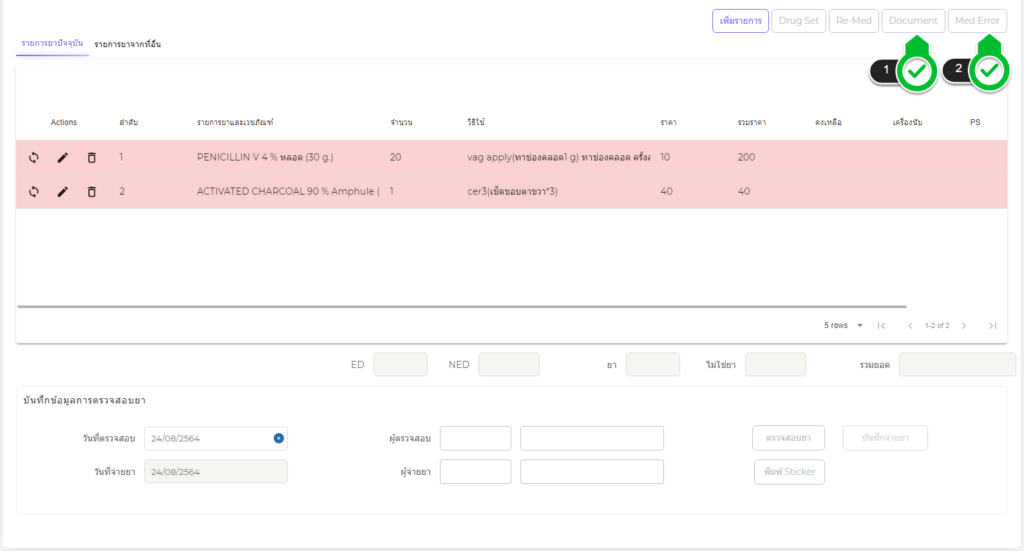Jump to first page of table
Viewport: 1024px width, 551px height.
tap(881, 326)
